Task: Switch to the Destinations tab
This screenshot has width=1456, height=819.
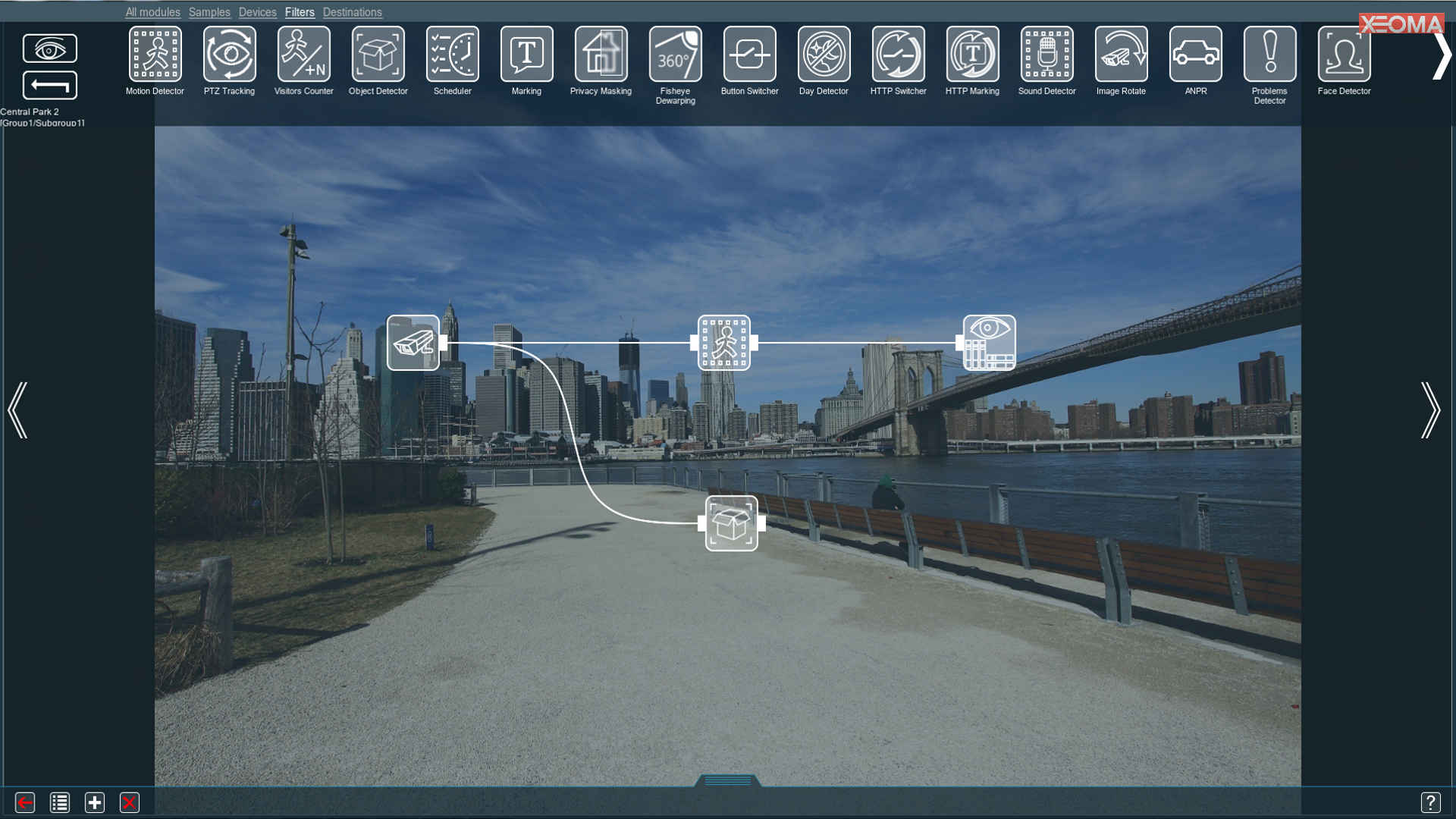Action: click(352, 12)
